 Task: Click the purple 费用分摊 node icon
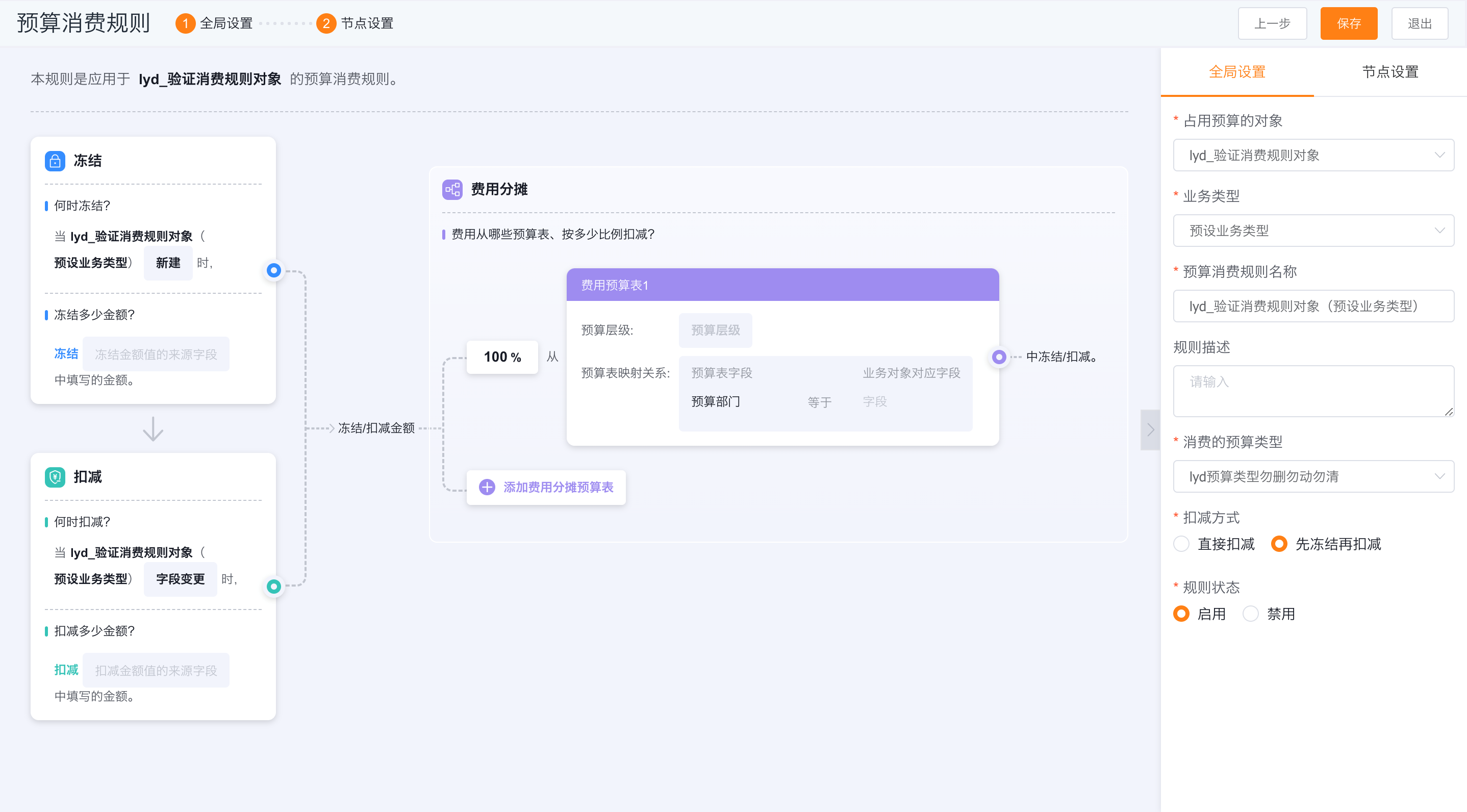pos(452,189)
